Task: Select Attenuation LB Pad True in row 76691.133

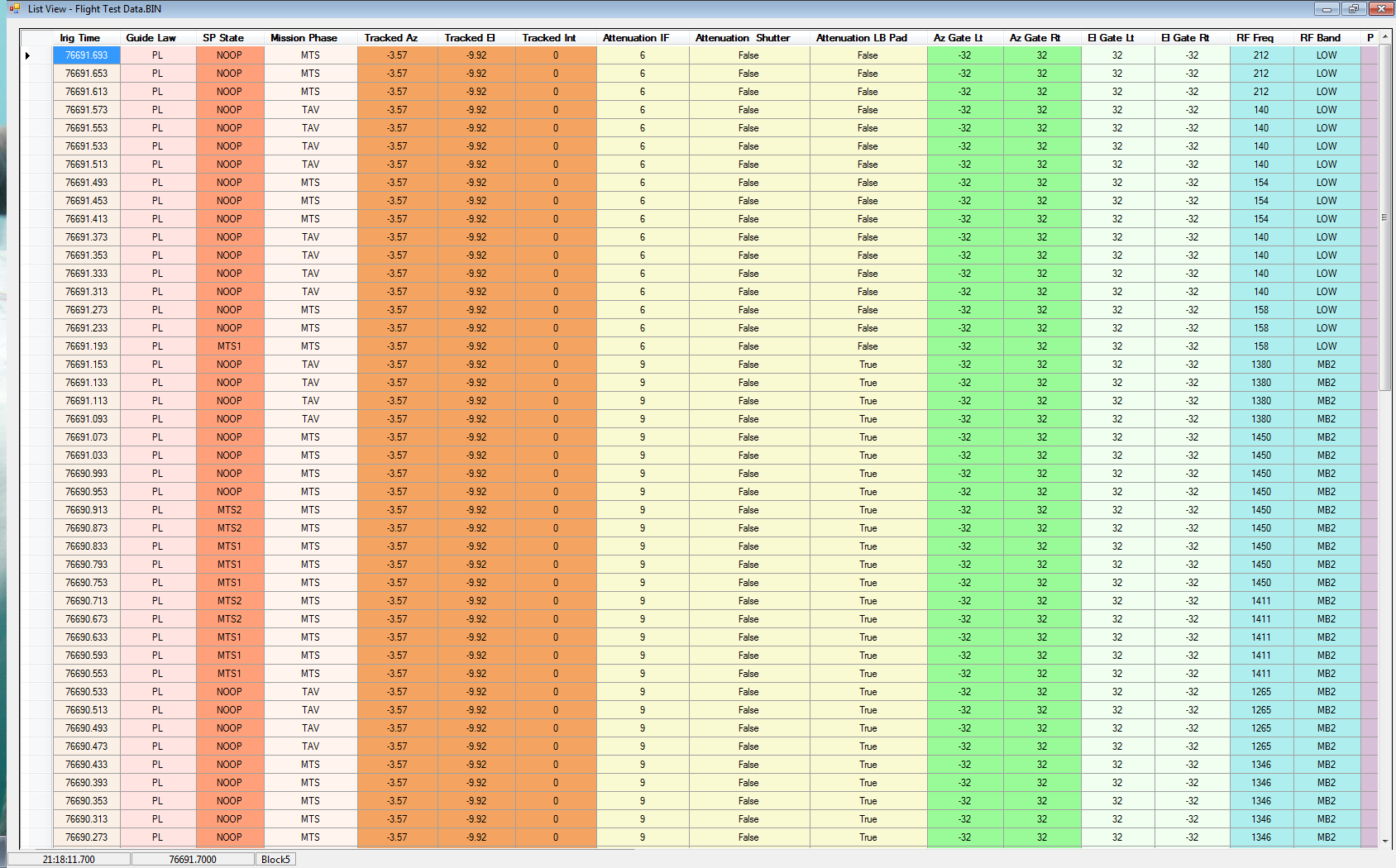Action: (x=868, y=383)
